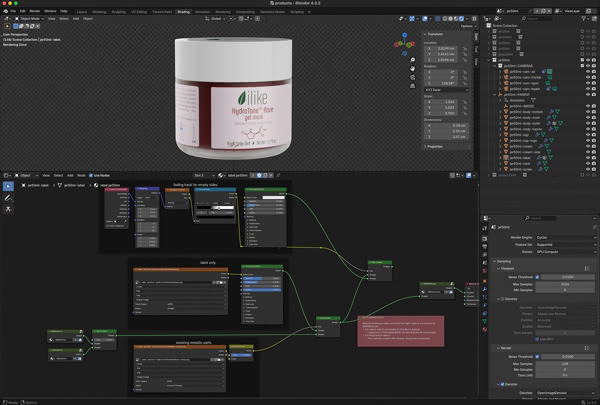Open the Object properties orange square tab
Screen dimensions: 600x405
pos(485,281)
